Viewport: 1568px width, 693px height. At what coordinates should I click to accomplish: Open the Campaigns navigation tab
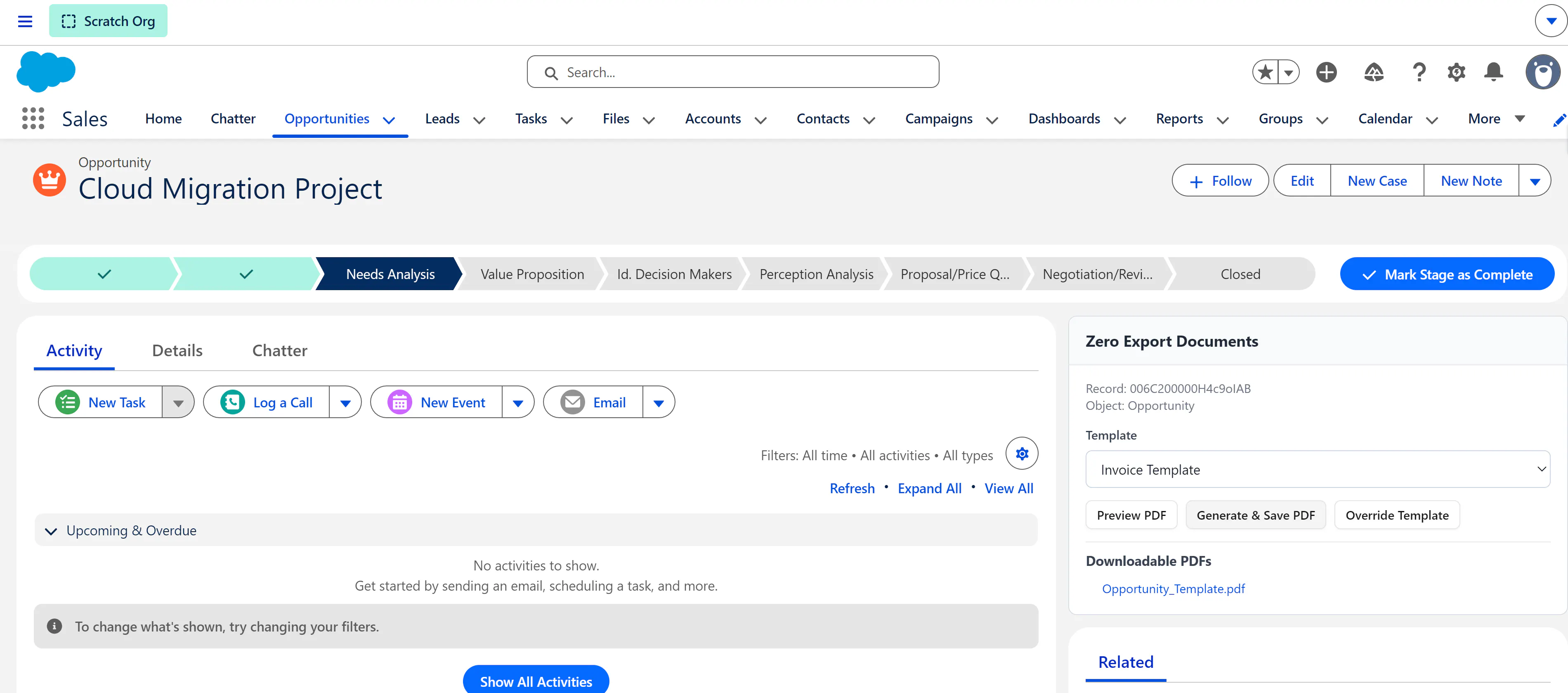(939, 119)
